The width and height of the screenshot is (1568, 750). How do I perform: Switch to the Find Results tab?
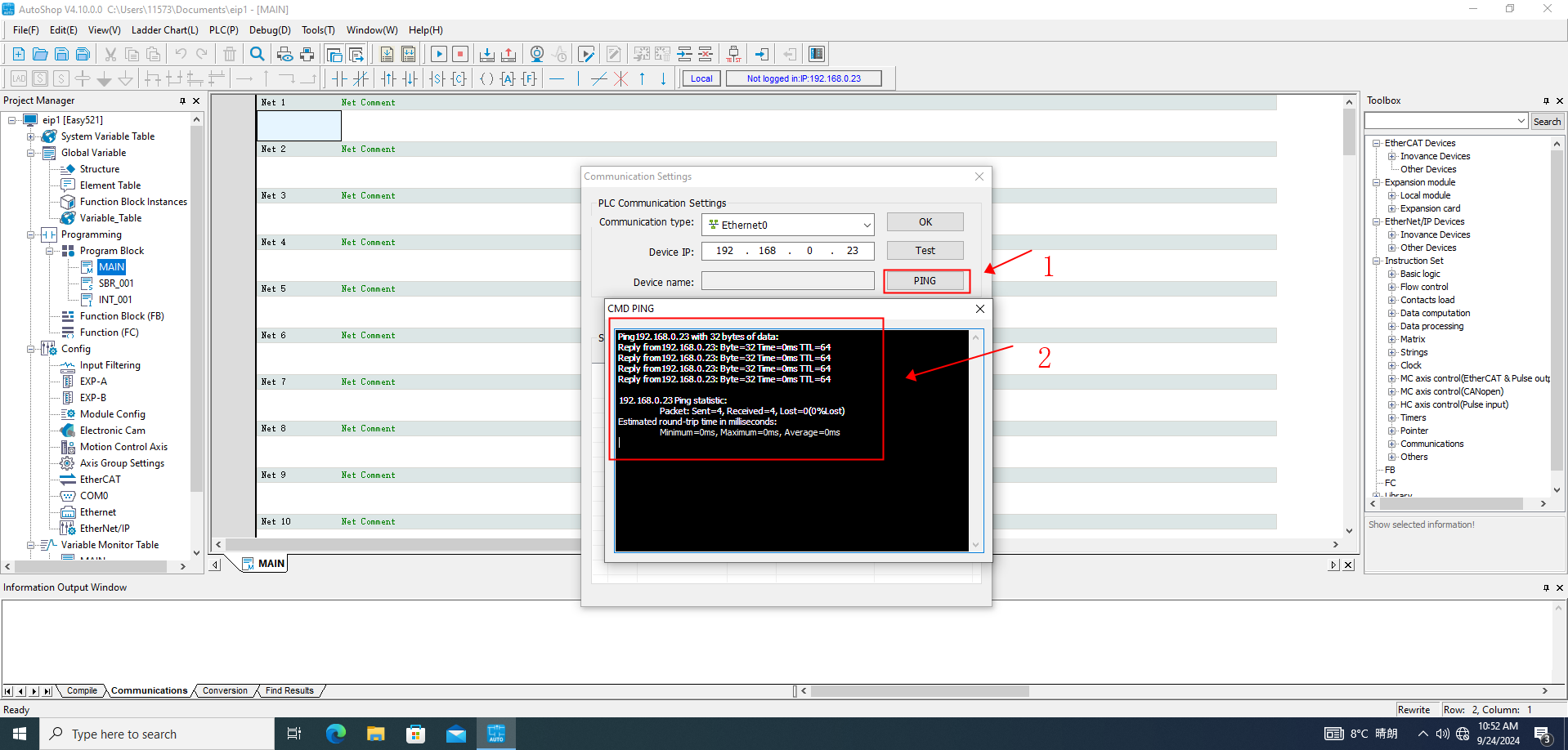coord(289,690)
